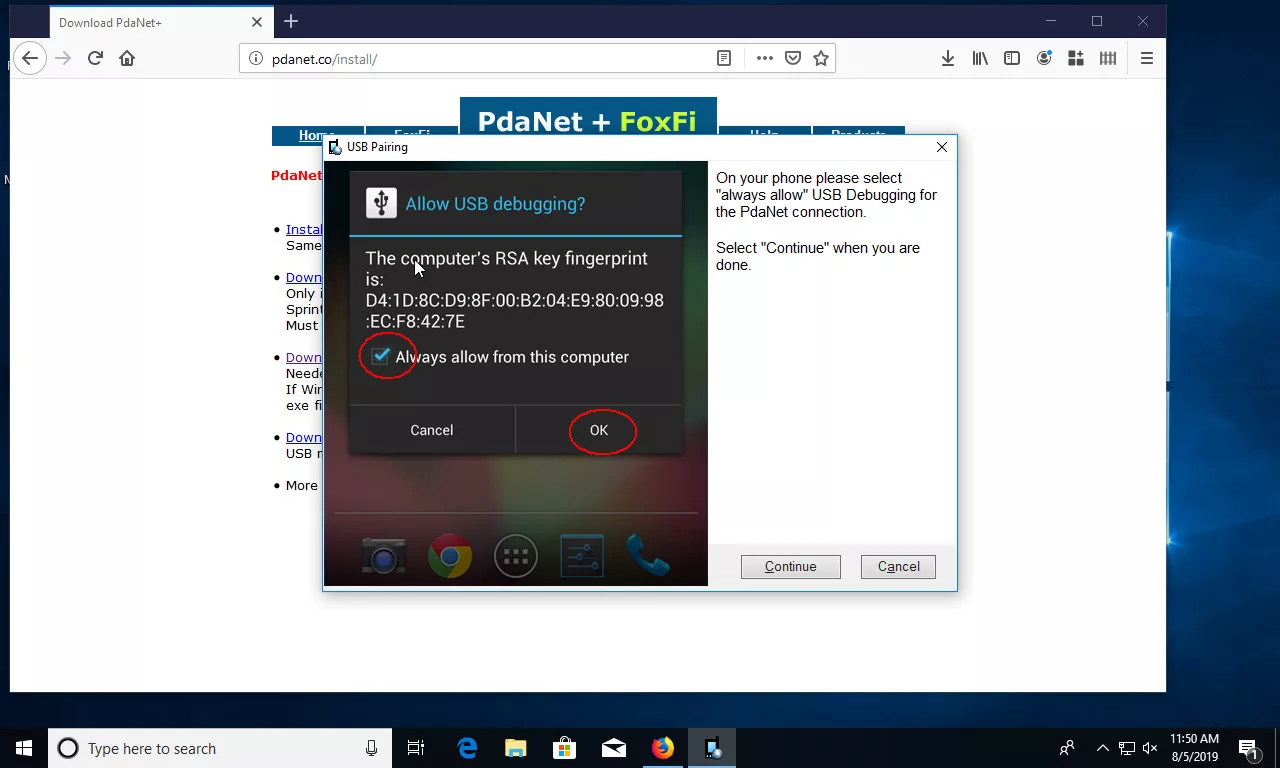Screen dimensions: 1280x768
Task: Go back with Firefox back arrow
Action: (x=30, y=58)
